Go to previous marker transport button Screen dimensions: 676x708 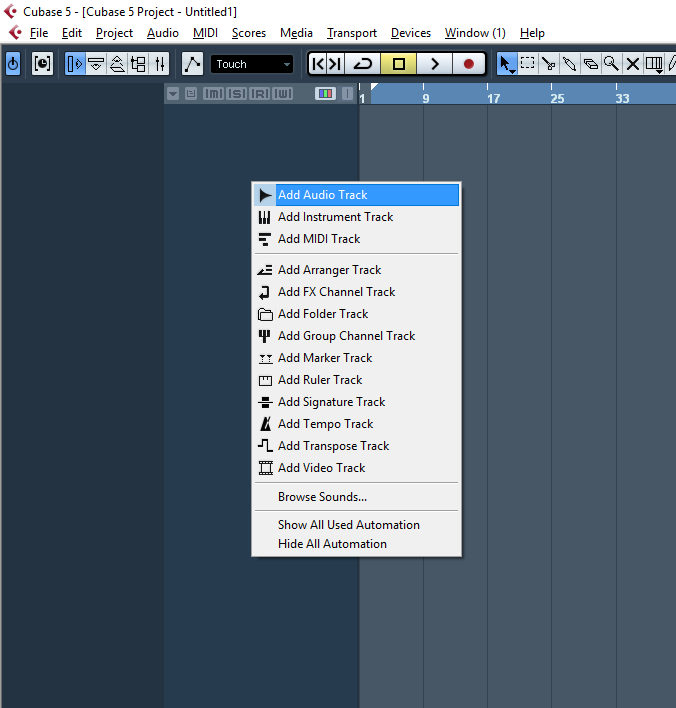317,64
